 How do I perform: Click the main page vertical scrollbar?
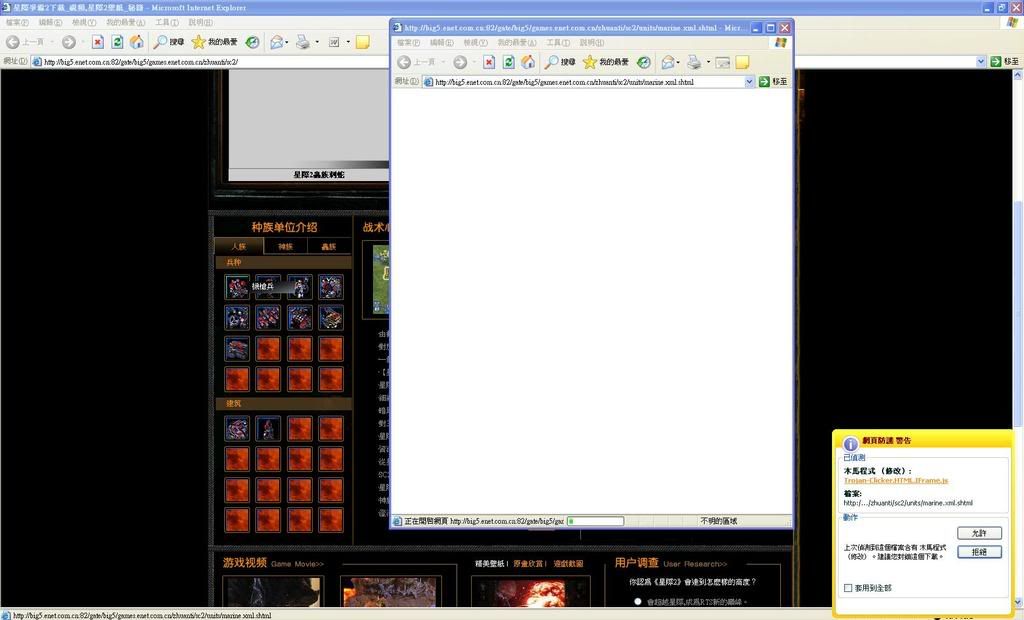point(1017,339)
